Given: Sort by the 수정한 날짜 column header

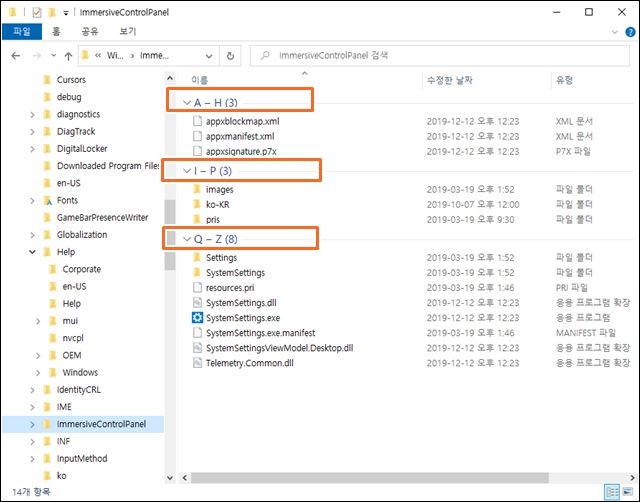Looking at the screenshot, I should [449, 80].
